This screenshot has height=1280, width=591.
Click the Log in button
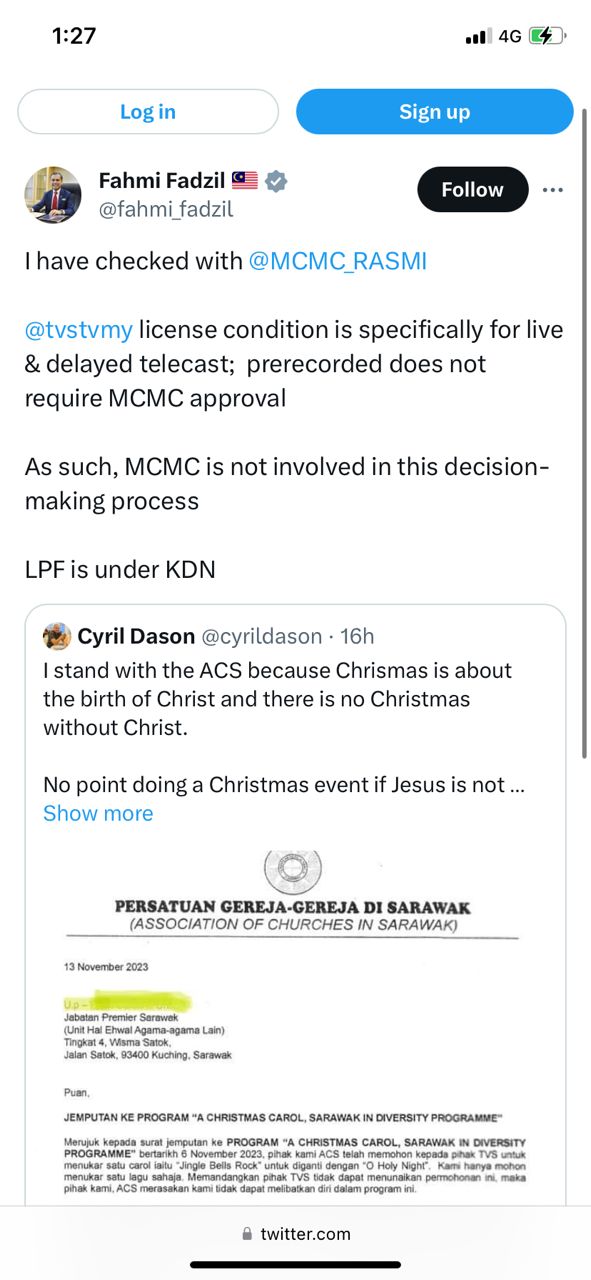tap(148, 112)
